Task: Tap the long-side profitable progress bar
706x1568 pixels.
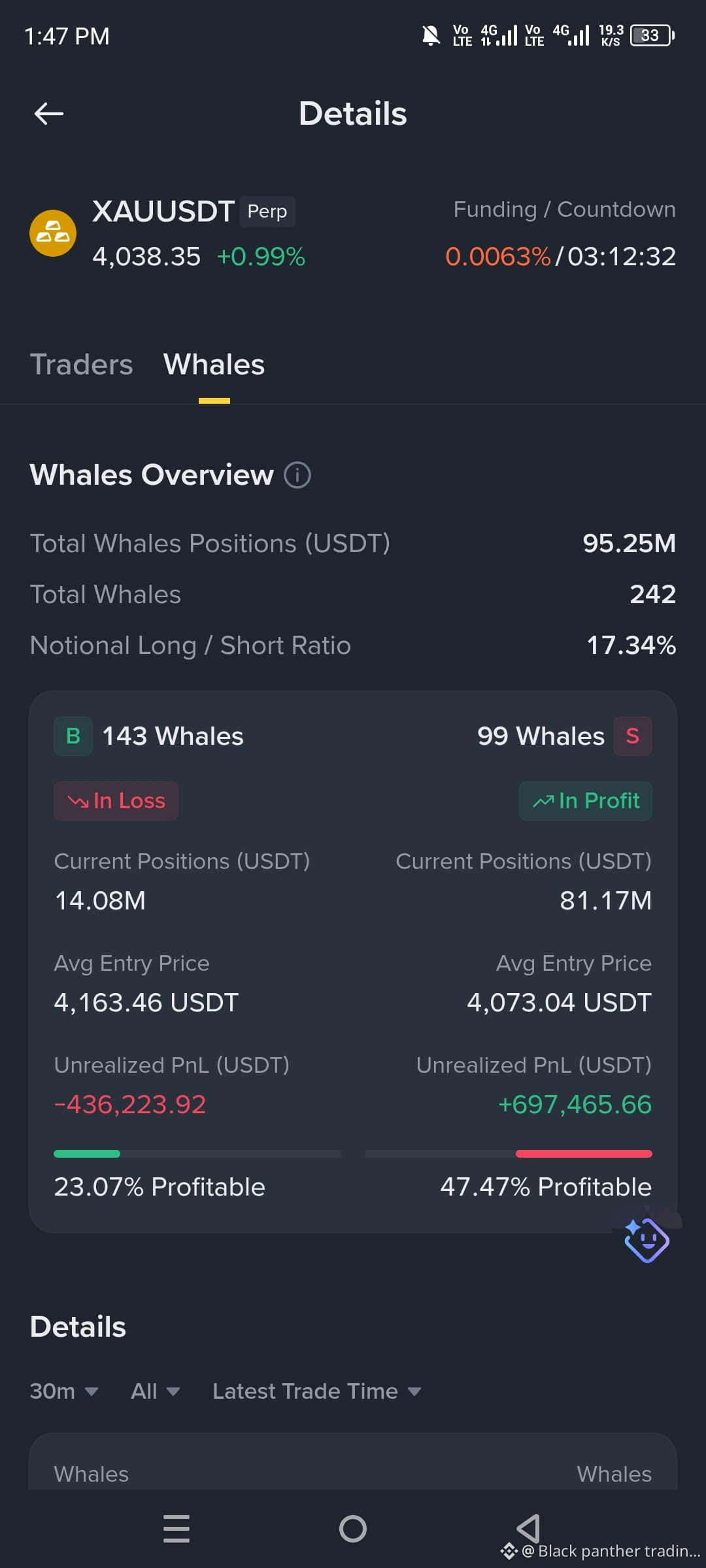Action: coord(197,1154)
